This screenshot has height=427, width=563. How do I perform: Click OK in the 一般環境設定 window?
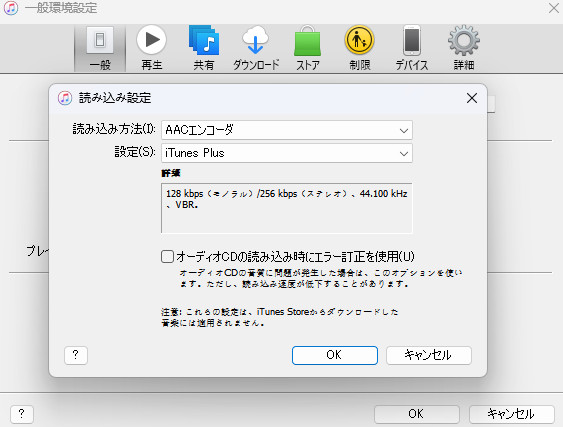[x=417, y=414]
